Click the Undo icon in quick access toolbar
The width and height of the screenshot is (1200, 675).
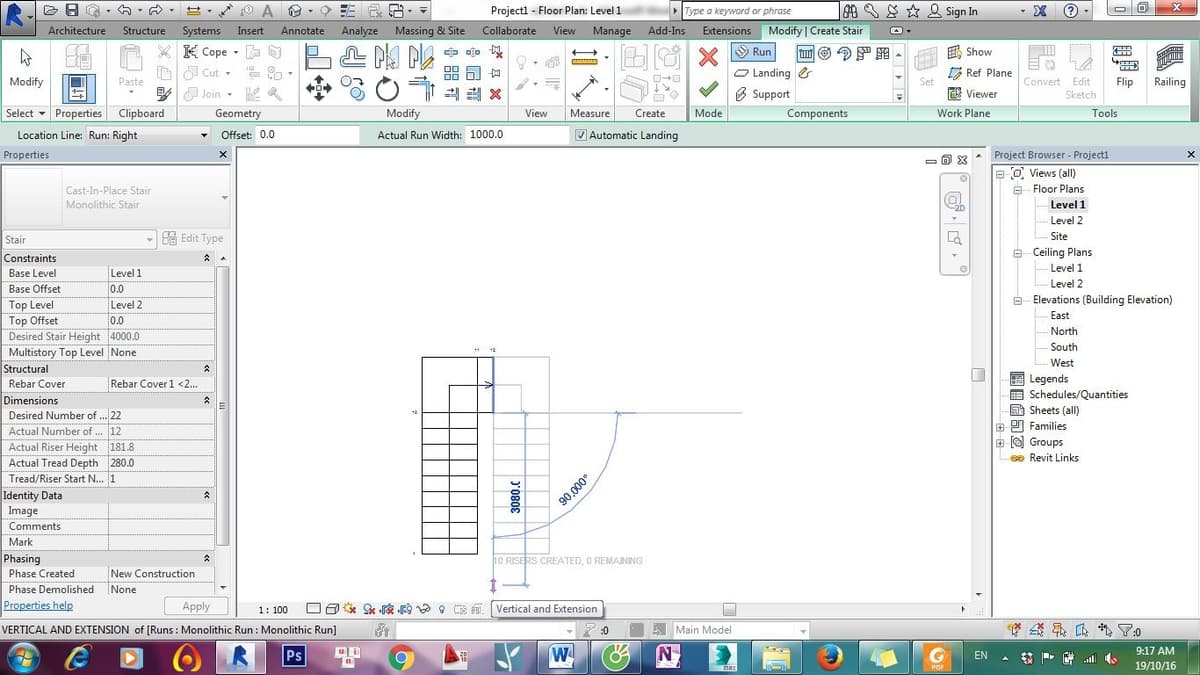coord(125,10)
